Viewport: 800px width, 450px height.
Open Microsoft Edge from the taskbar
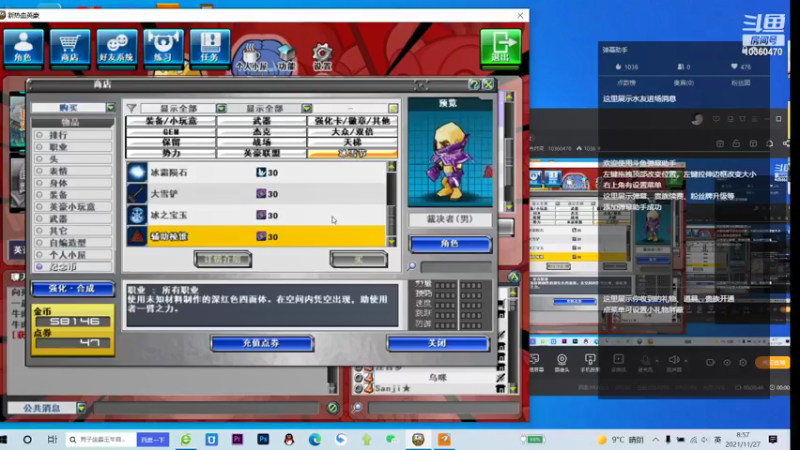[x=315, y=439]
